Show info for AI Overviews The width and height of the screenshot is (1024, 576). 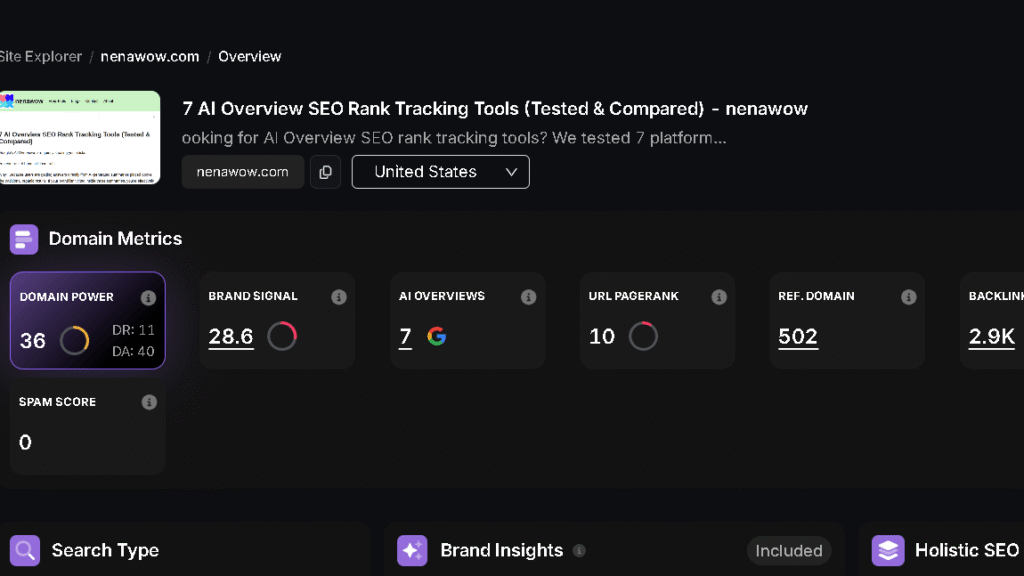tap(528, 297)
